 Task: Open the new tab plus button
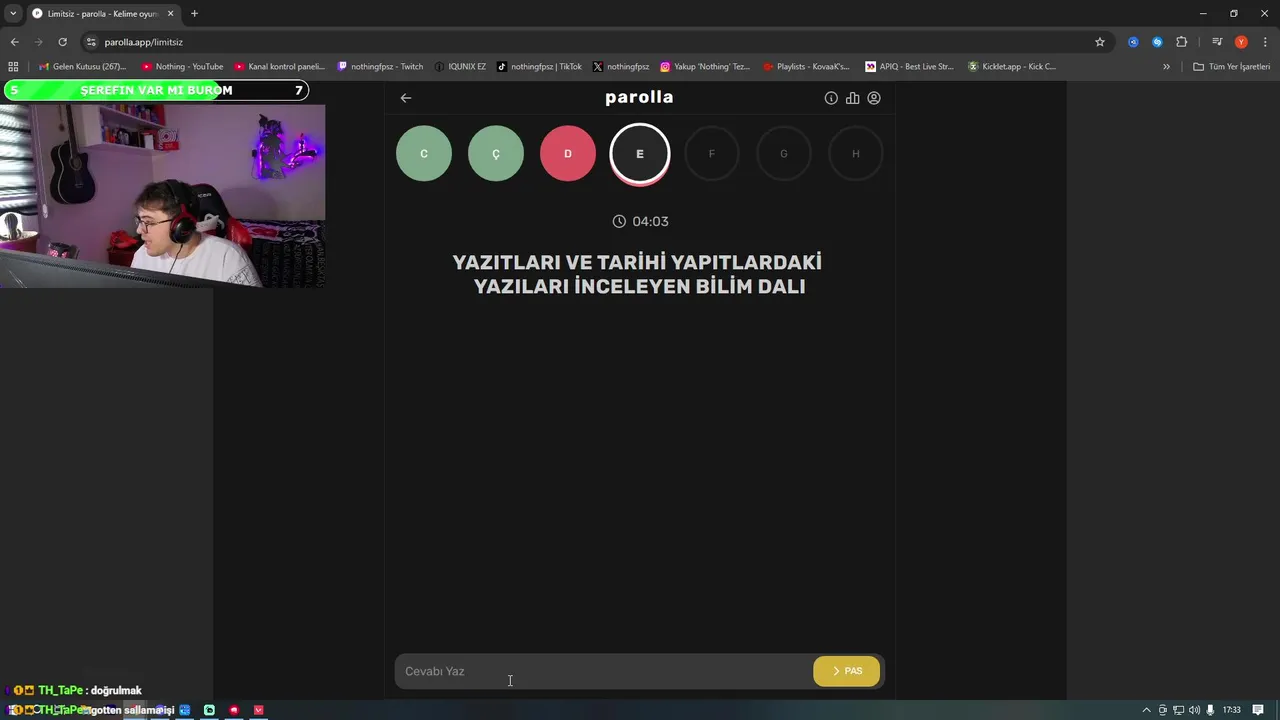194,14
